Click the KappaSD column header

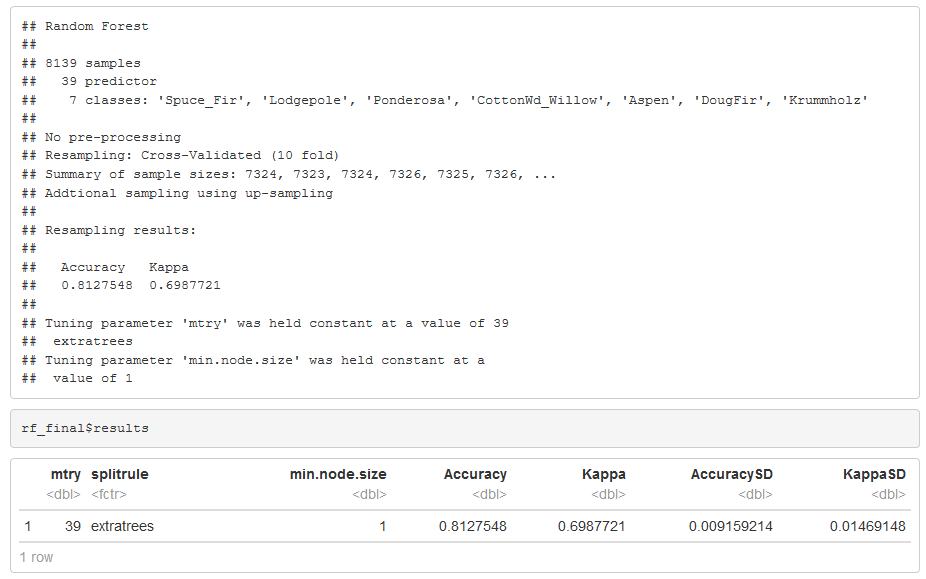point(874,474)
